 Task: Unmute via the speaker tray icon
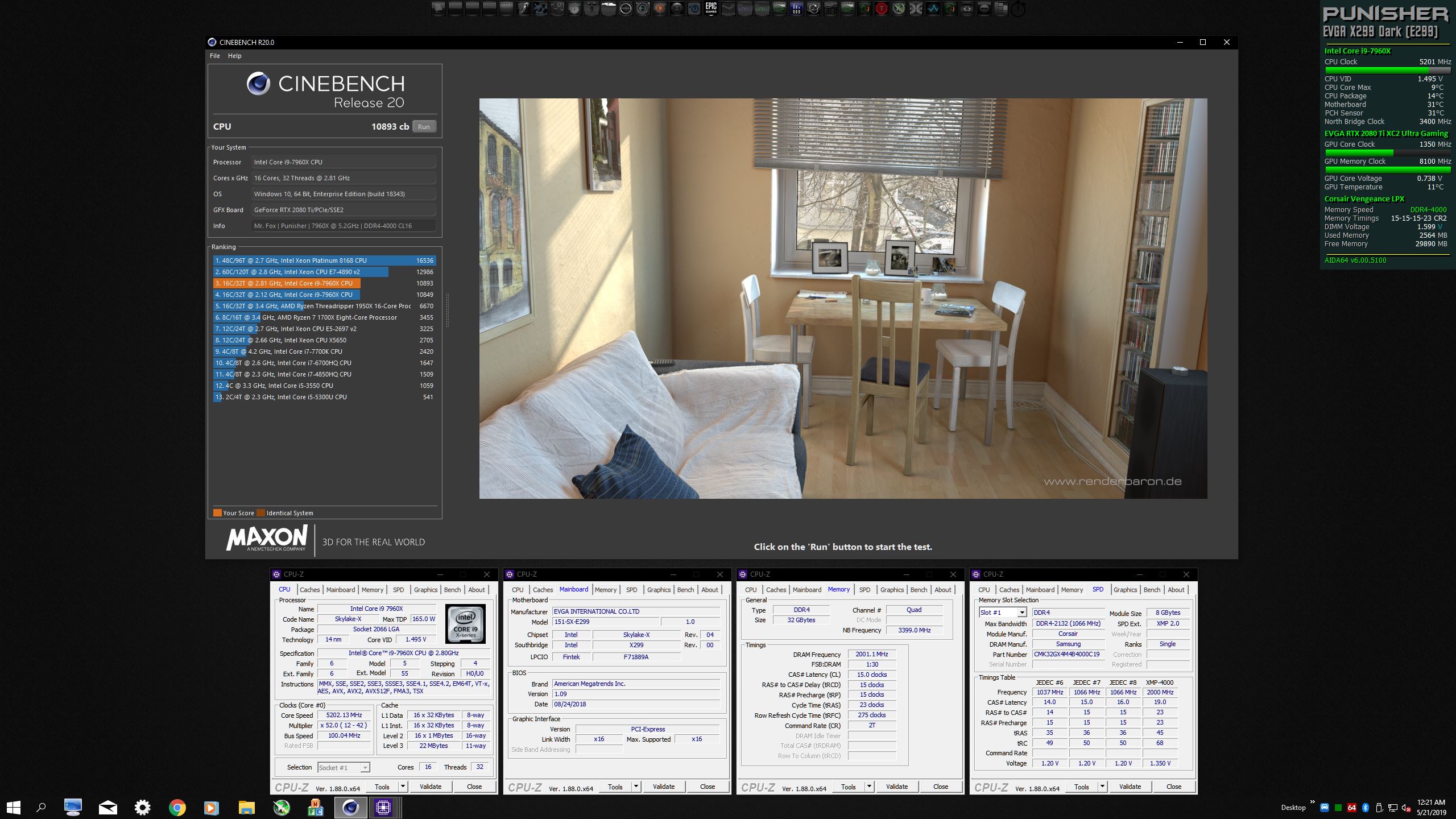coord(1406,808)
